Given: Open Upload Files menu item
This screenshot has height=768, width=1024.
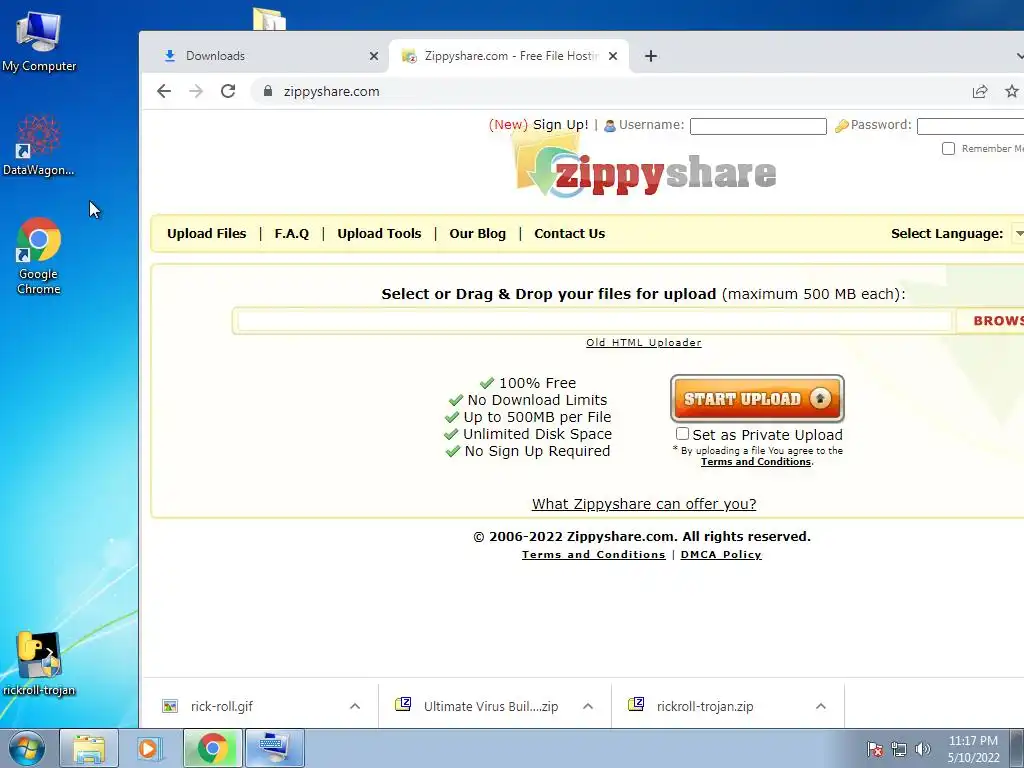Looking at the screenshot, I should pyautogui.click(x=206, y=233).
